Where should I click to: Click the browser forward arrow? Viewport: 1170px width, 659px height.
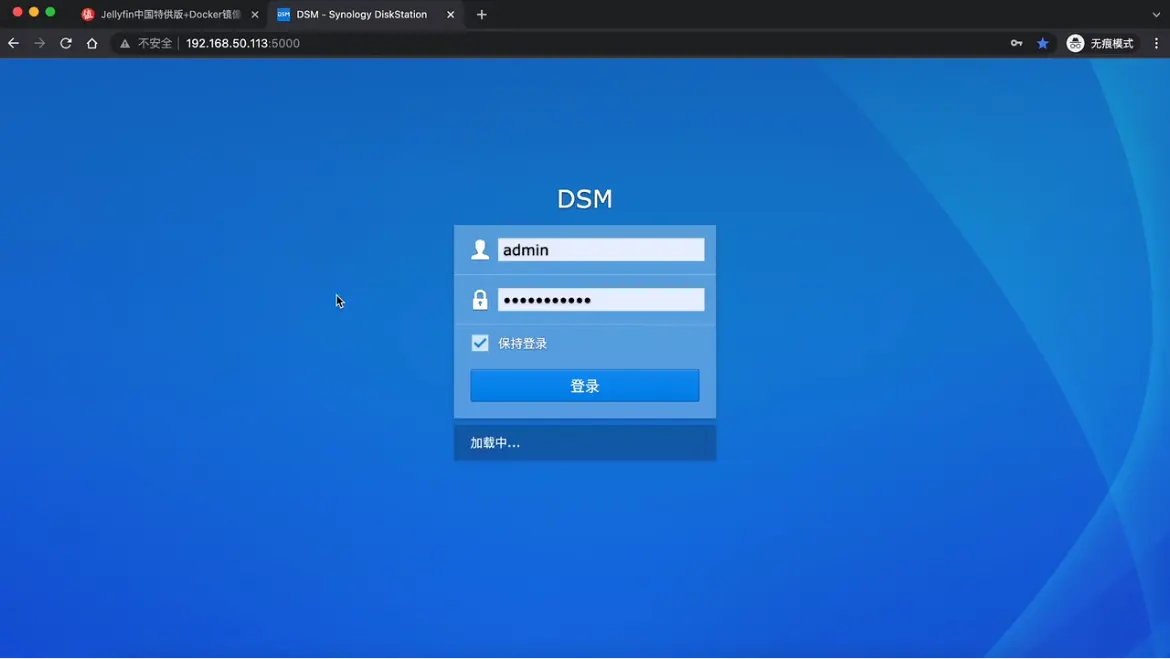tap(40, 43)
